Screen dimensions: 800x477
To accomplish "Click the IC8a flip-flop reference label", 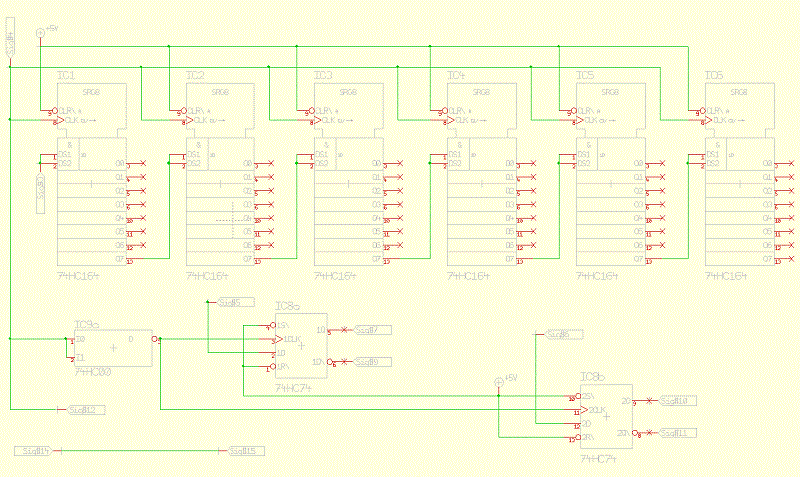I will coord(287,306).
